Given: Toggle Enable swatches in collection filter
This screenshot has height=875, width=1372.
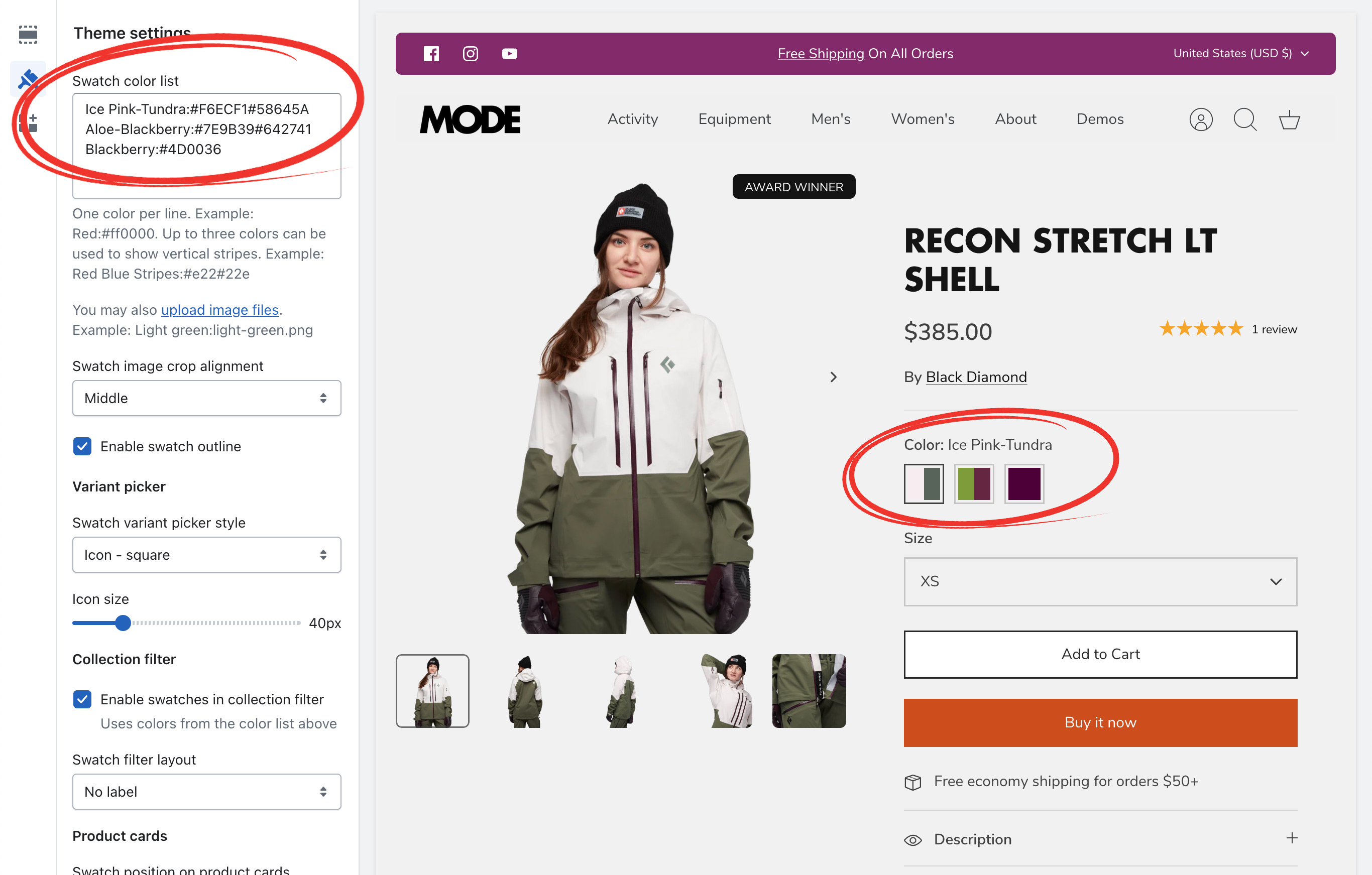Looking at the screenshot, I should (x=83, y=699).
